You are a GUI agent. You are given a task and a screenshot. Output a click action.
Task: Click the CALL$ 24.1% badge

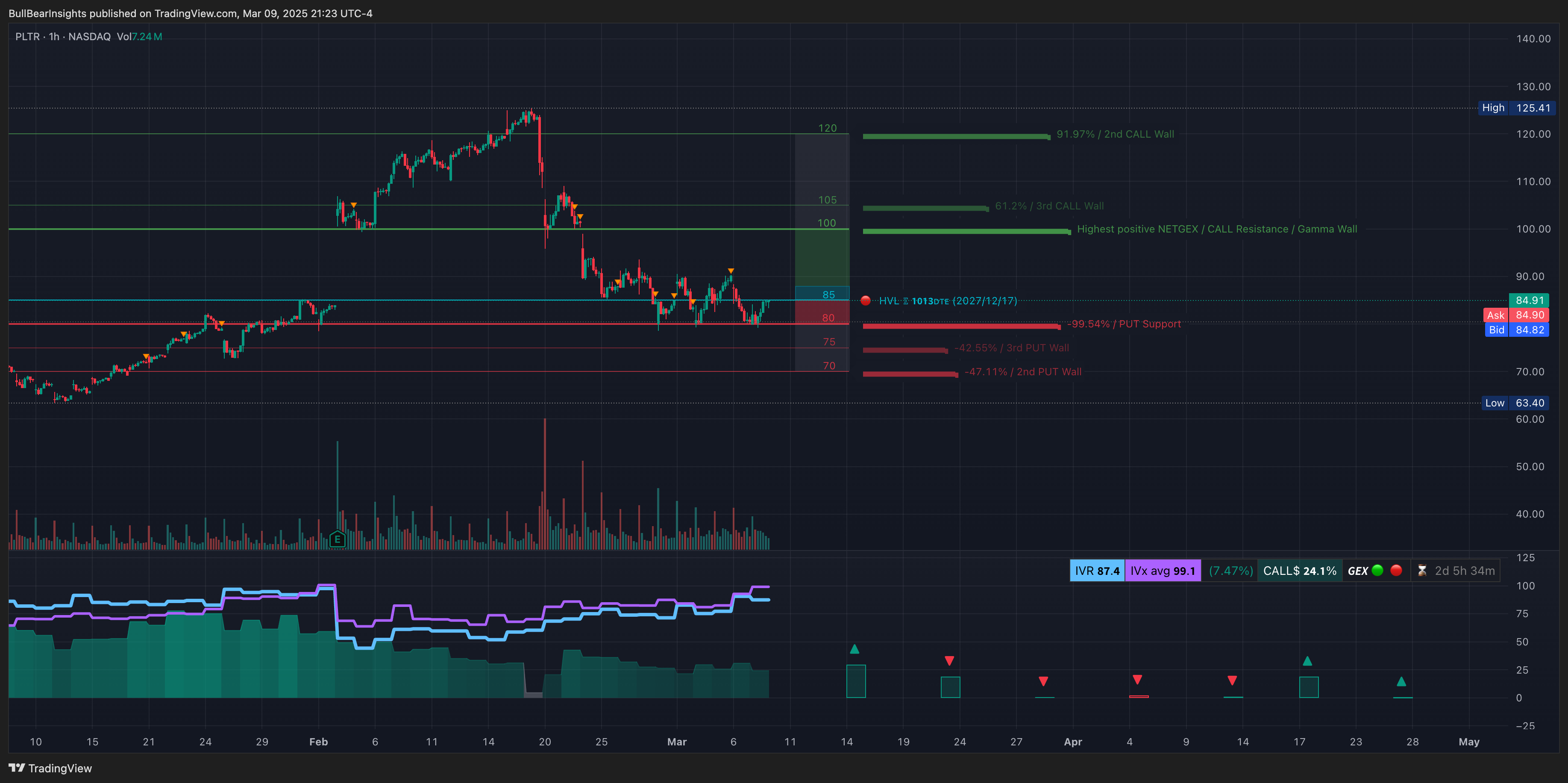[x=1300, y=571]
